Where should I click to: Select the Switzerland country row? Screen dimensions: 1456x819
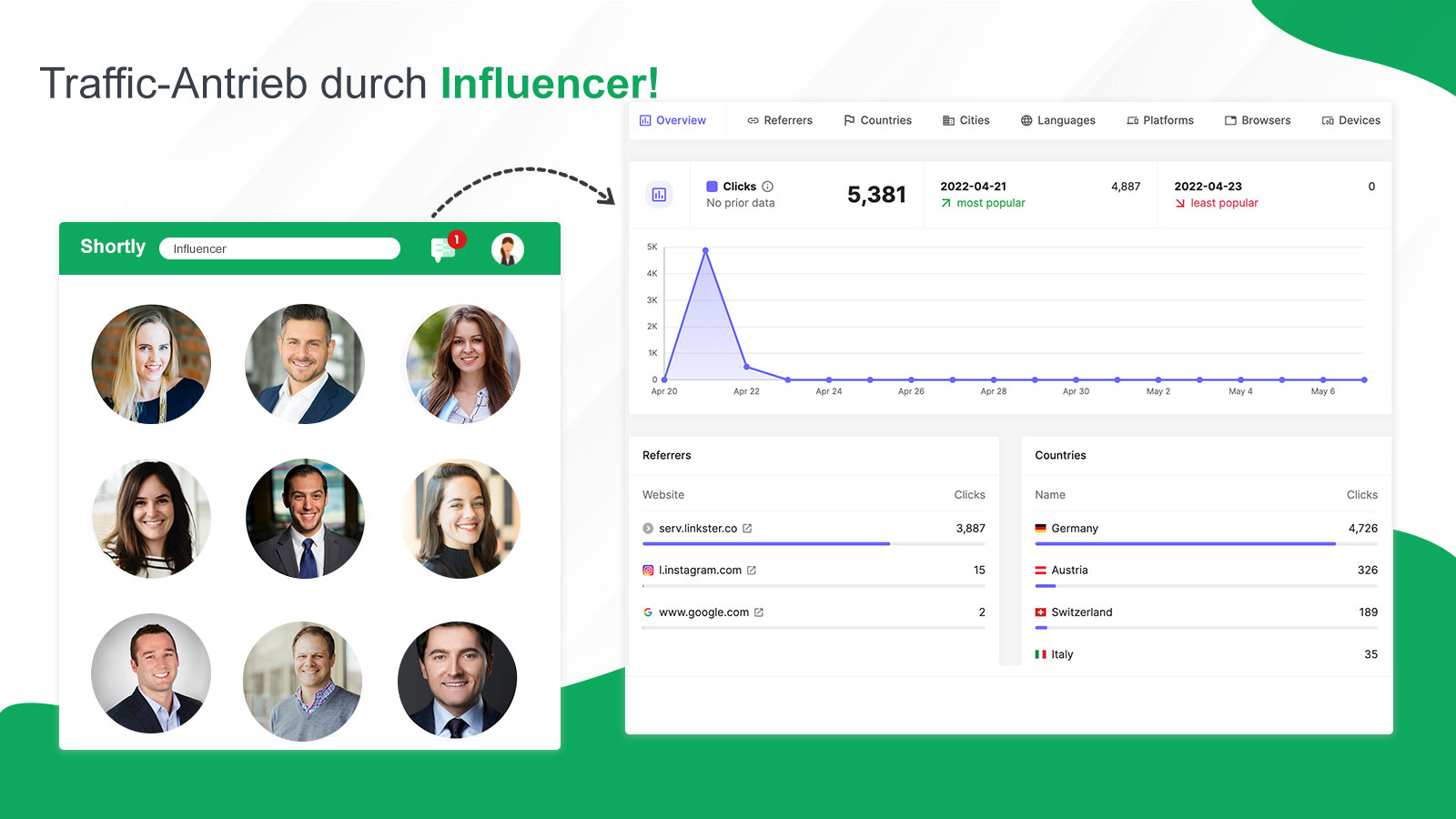pos(1206,612)
